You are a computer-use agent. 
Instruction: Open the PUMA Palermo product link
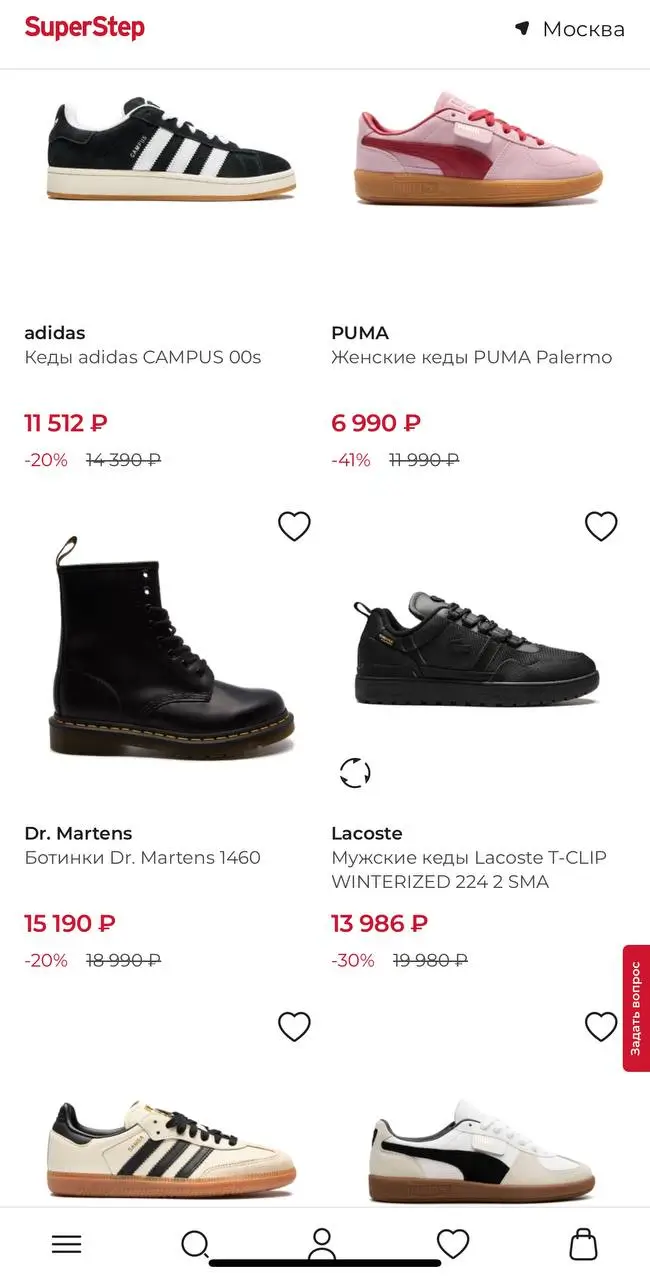click(x=472, y=357)
